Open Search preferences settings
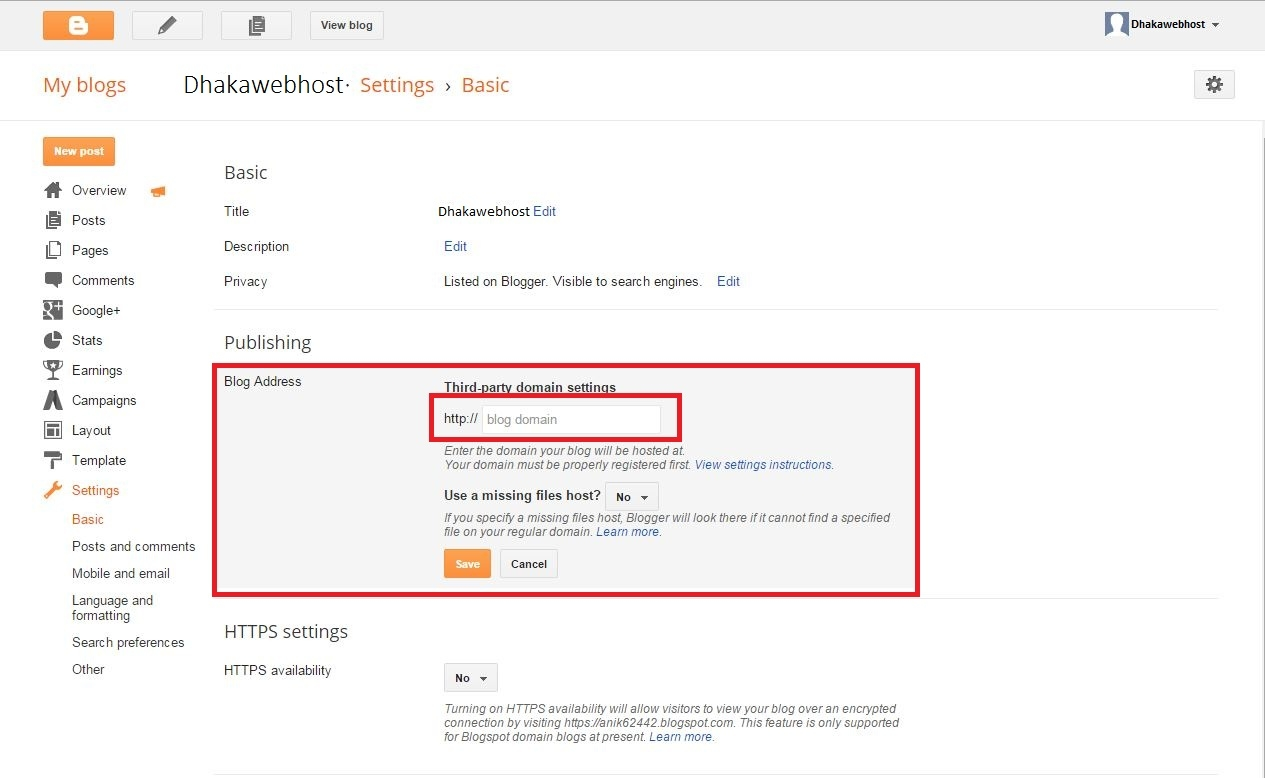 point(128,642)
